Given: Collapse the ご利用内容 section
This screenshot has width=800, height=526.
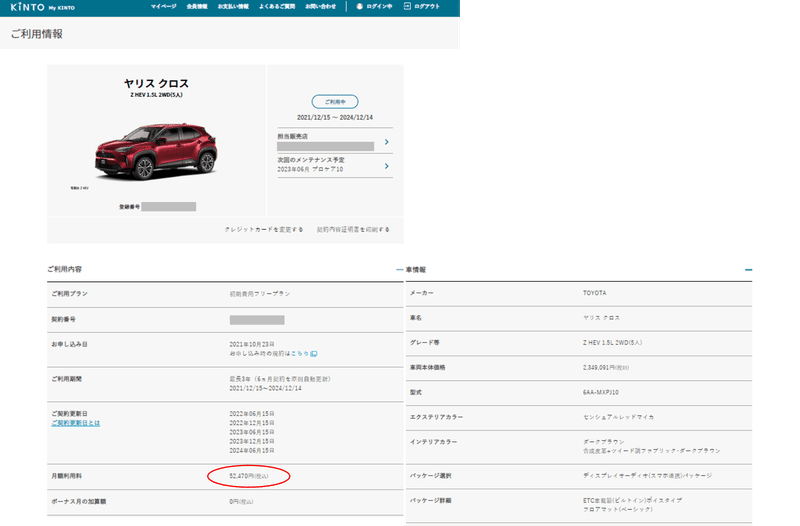Looking at the screenshot, I should pyautogui.click(x=399, y=269).
